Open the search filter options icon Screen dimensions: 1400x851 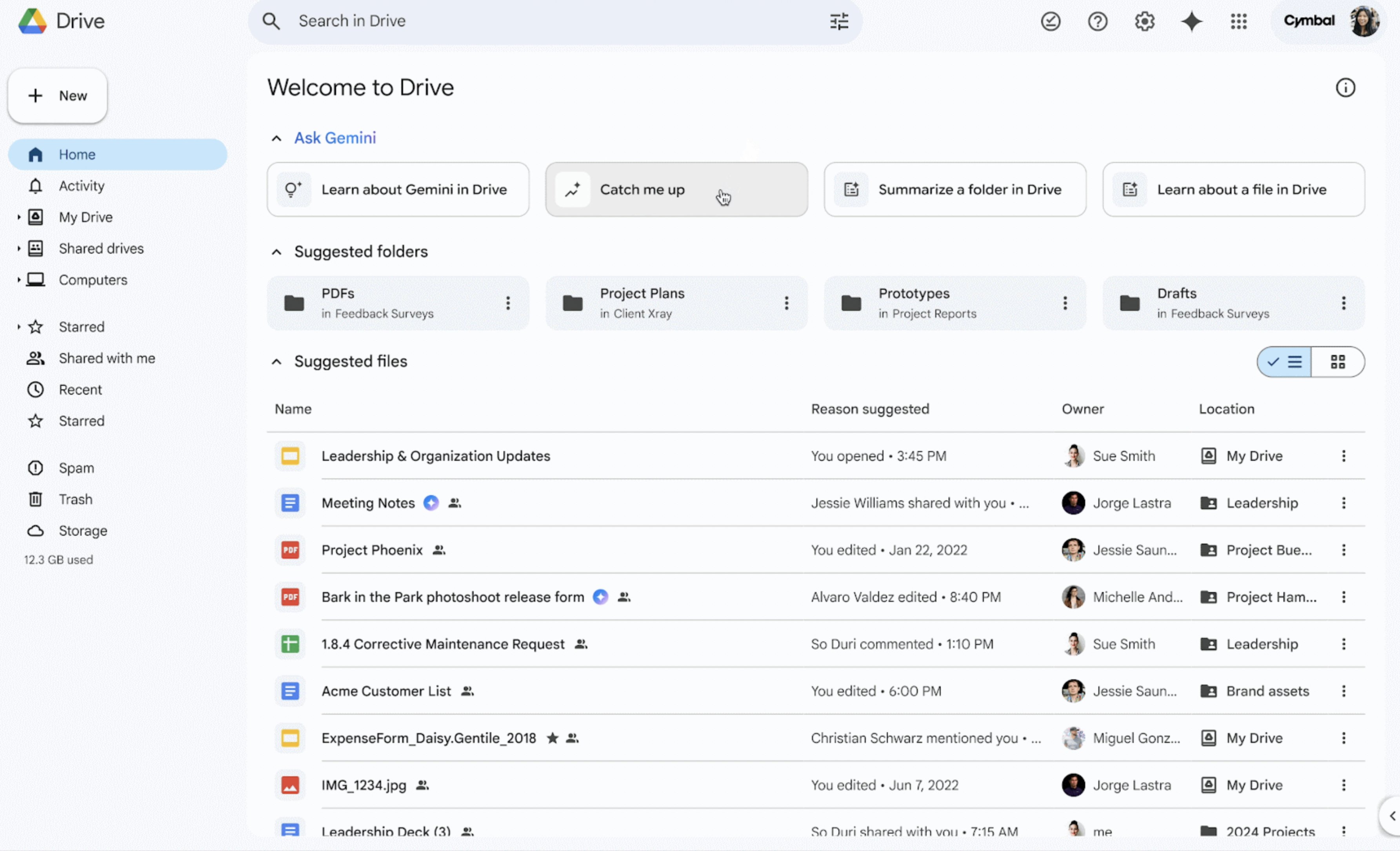pyautogui.click(x=839, y=22)
